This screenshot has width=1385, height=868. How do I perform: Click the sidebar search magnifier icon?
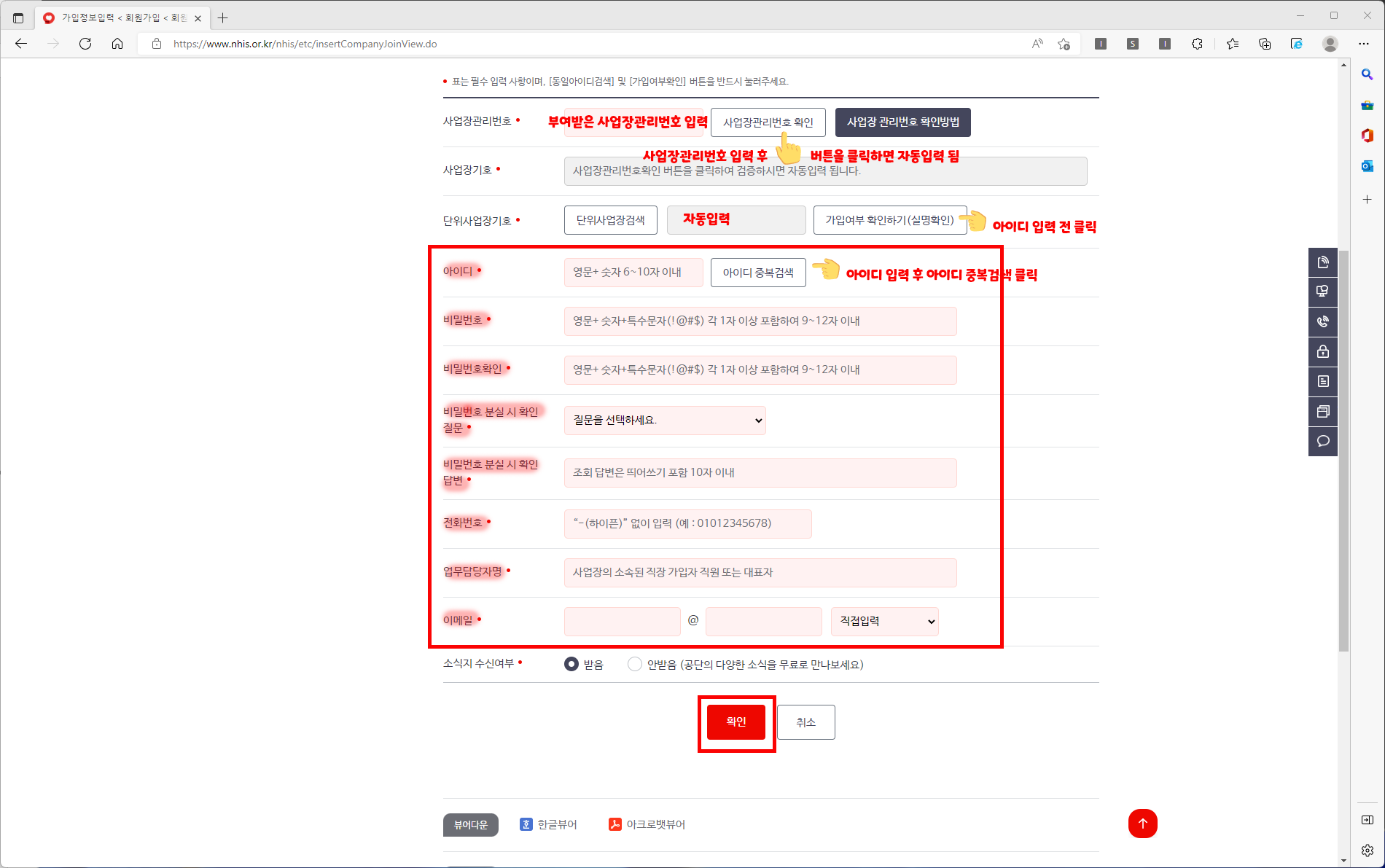1368,74
